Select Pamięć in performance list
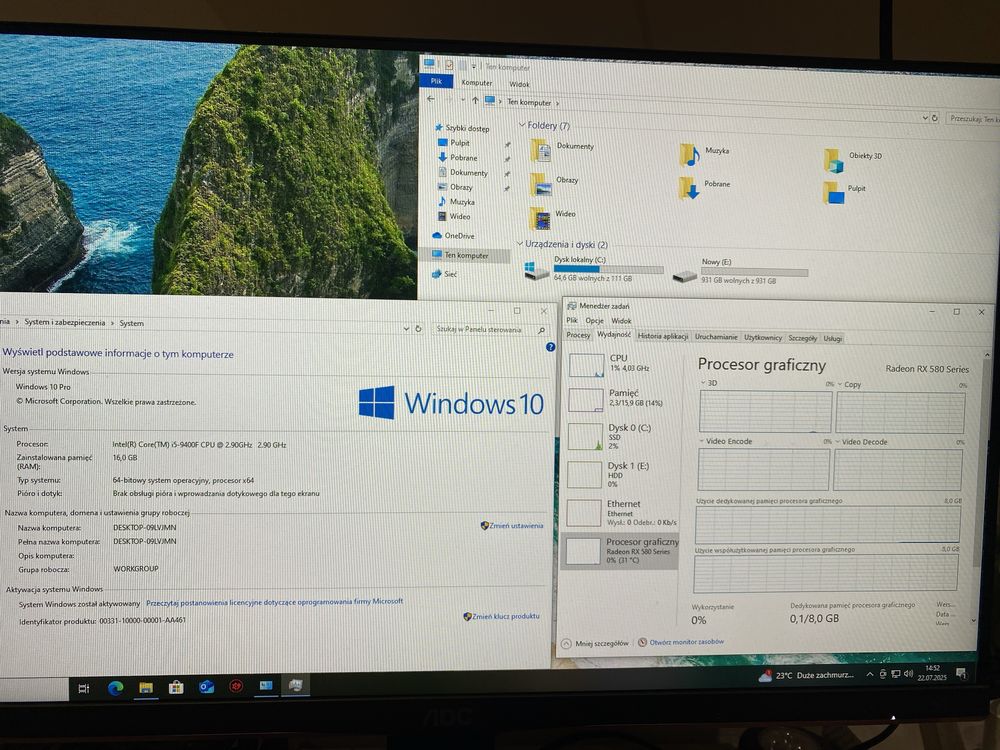 [621, 399]
